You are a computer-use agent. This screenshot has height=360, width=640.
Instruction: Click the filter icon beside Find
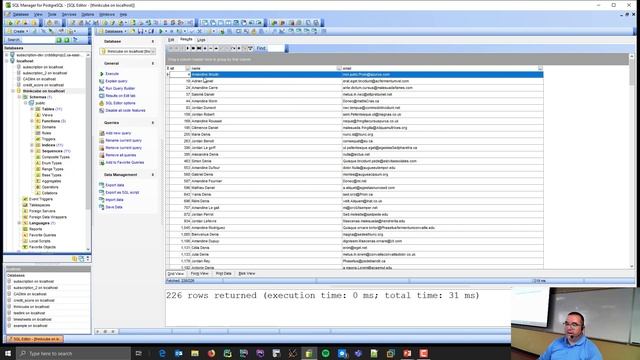tap(250, 48)
